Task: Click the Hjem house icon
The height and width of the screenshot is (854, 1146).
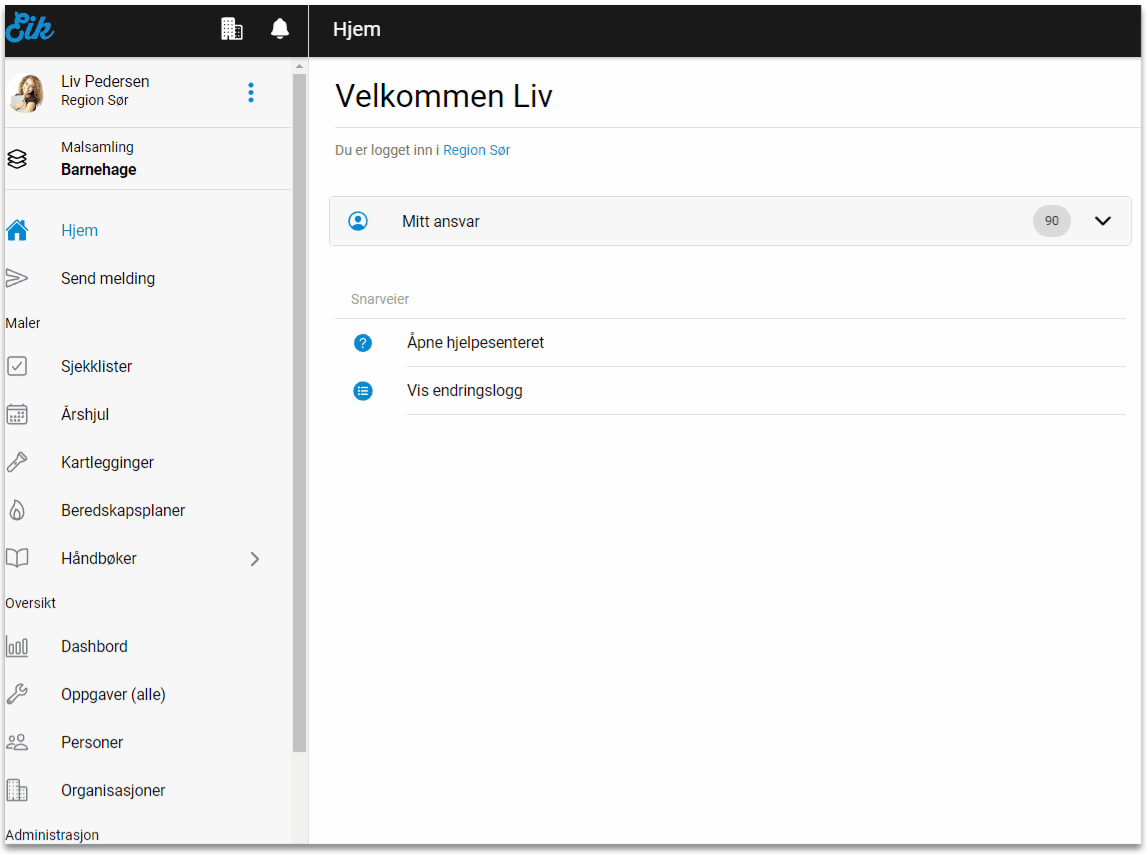Action: point(17,231)
